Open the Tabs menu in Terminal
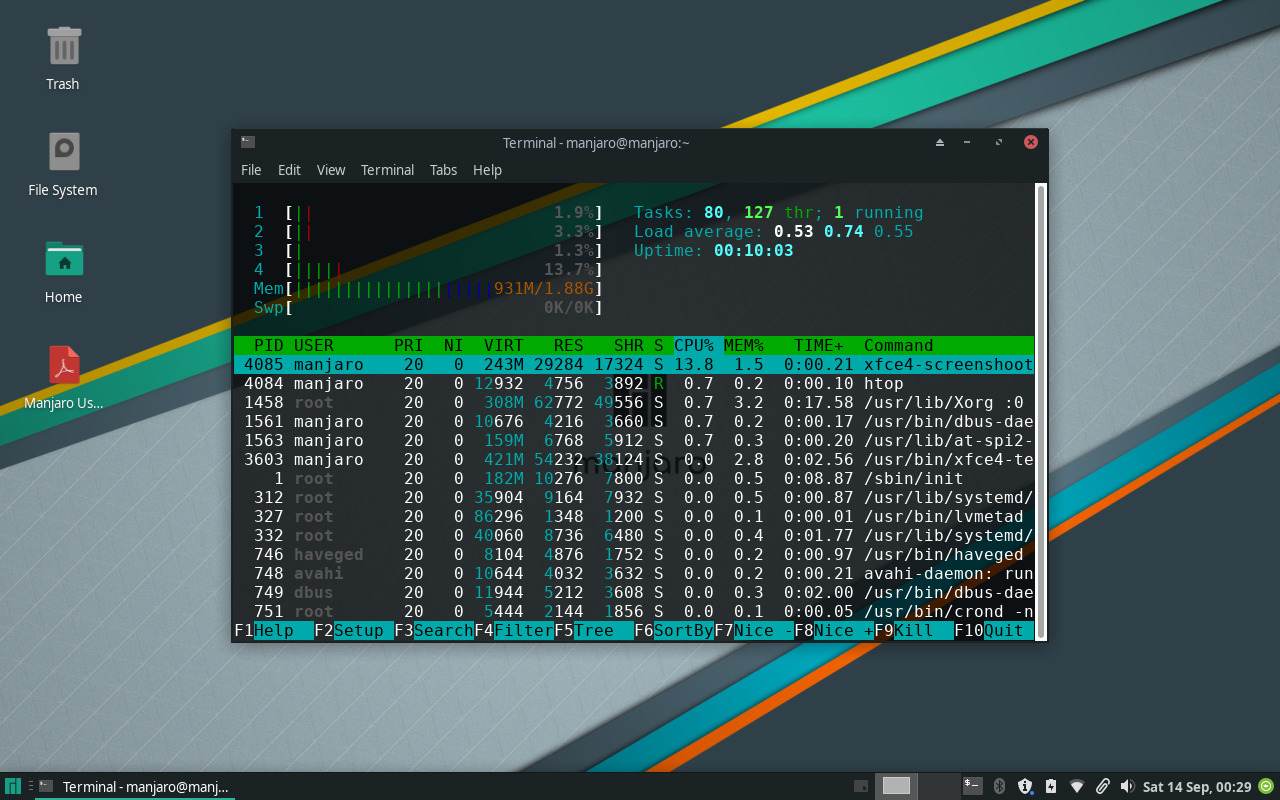 click(443, 170)
